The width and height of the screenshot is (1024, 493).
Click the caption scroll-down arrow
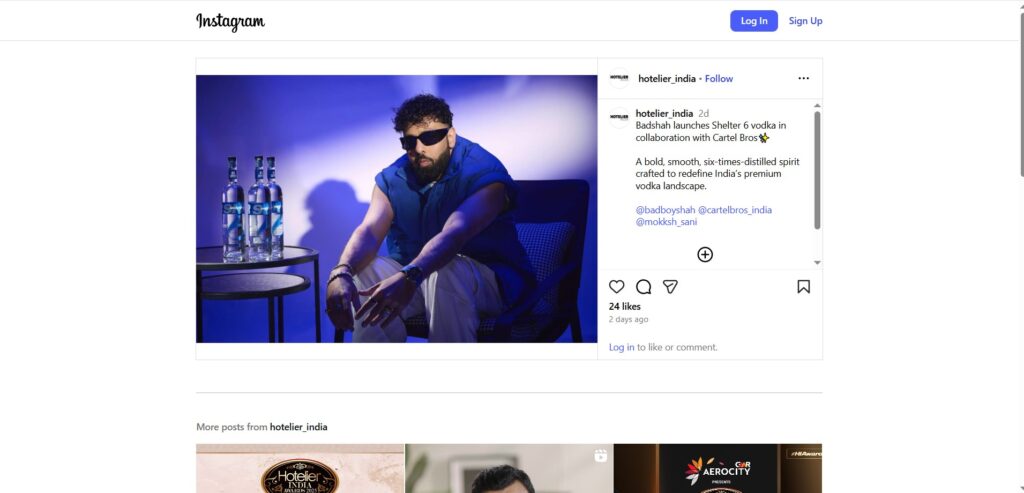(x=817, y=262)
